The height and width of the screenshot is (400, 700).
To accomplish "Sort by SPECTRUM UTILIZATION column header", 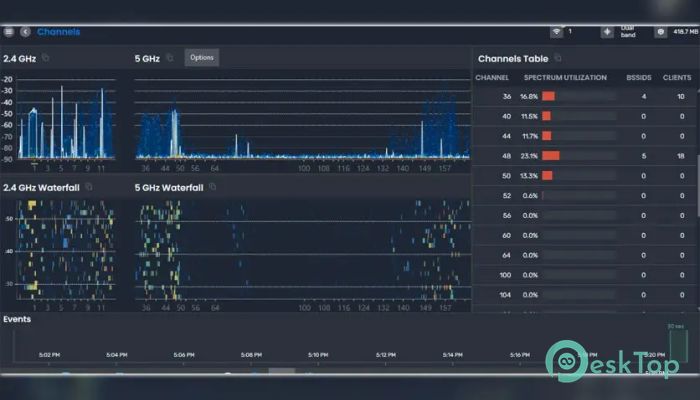I will tap(565, 78).
